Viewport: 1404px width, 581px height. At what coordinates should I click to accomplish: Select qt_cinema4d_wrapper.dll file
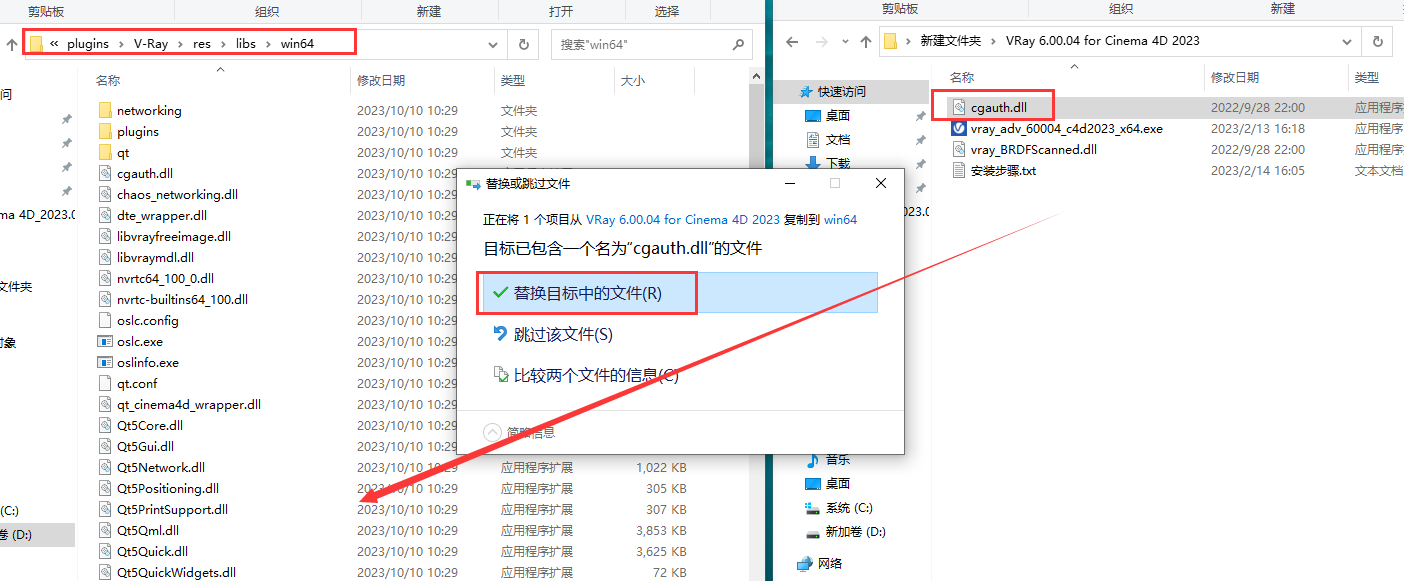(x=189, y=404)
